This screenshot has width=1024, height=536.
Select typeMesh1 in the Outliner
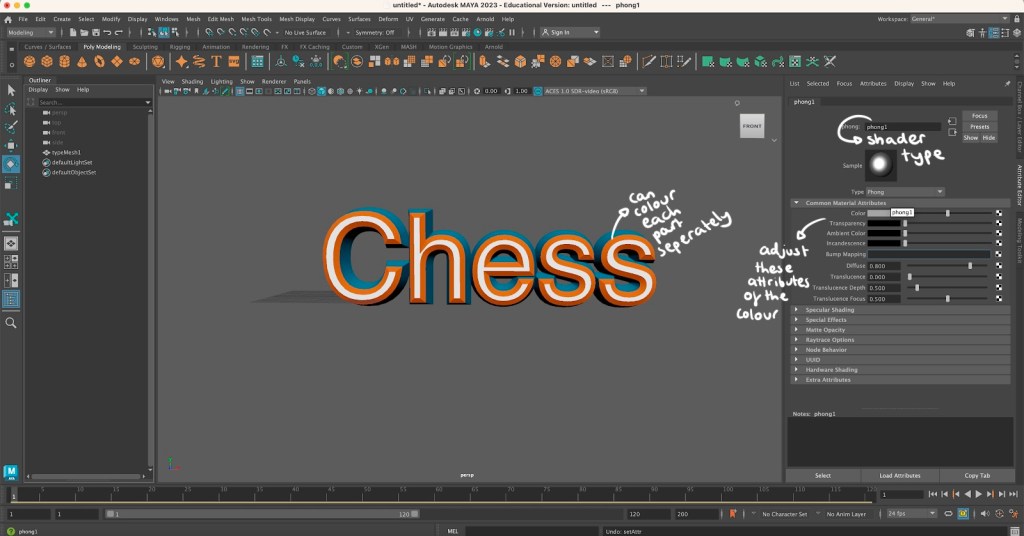point(66,152)
